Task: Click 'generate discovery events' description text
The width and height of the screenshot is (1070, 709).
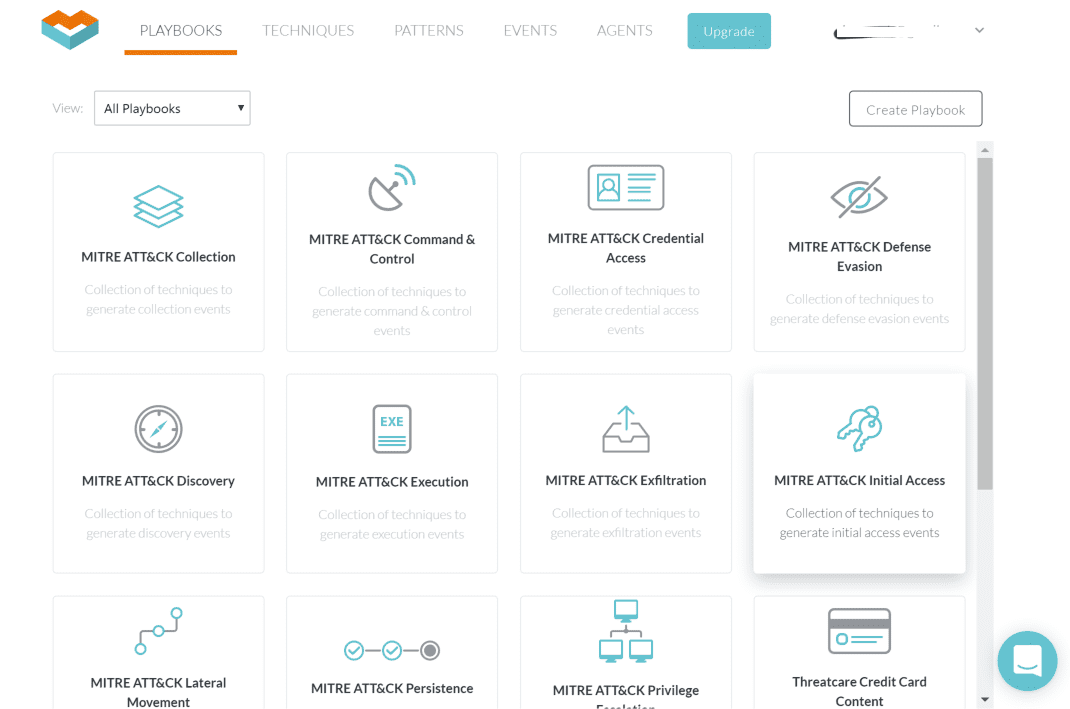Action: 158,533
